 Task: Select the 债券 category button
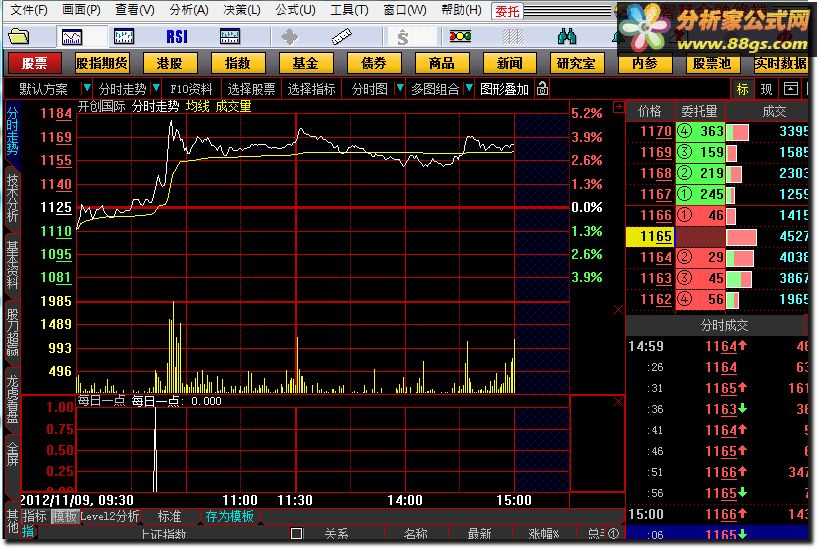click(x=373, y=63)
